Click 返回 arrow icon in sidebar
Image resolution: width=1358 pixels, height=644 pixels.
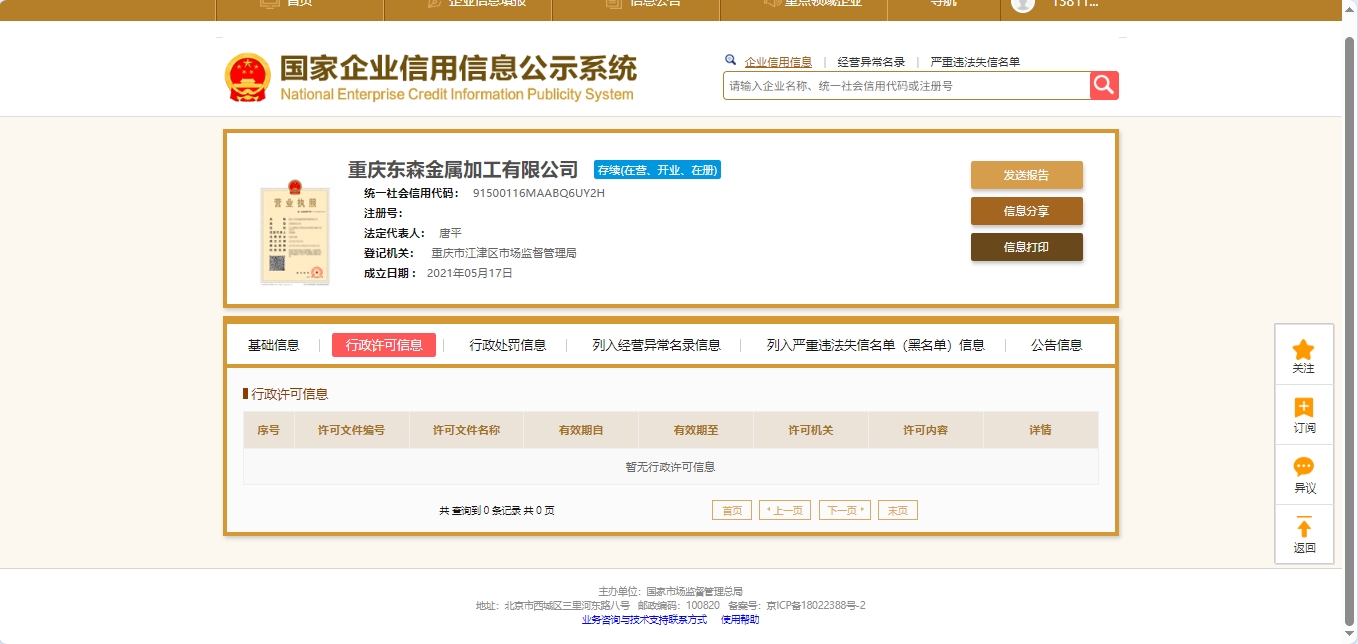(1303, 527)
